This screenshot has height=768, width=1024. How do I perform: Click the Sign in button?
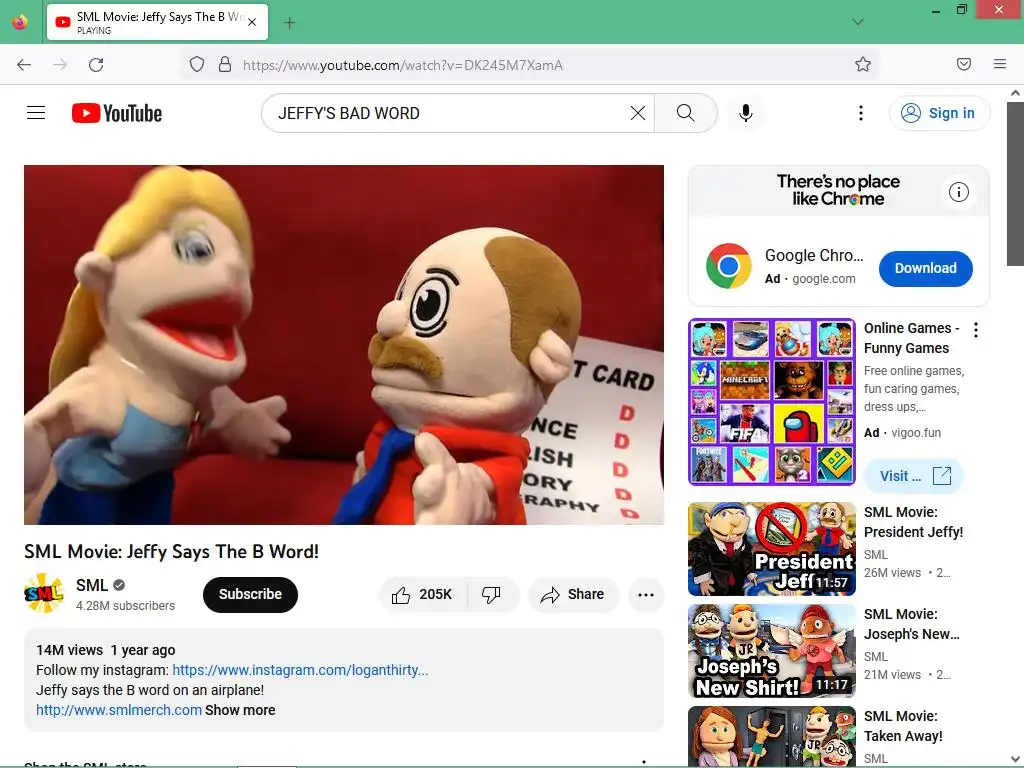tap(939, 113)
